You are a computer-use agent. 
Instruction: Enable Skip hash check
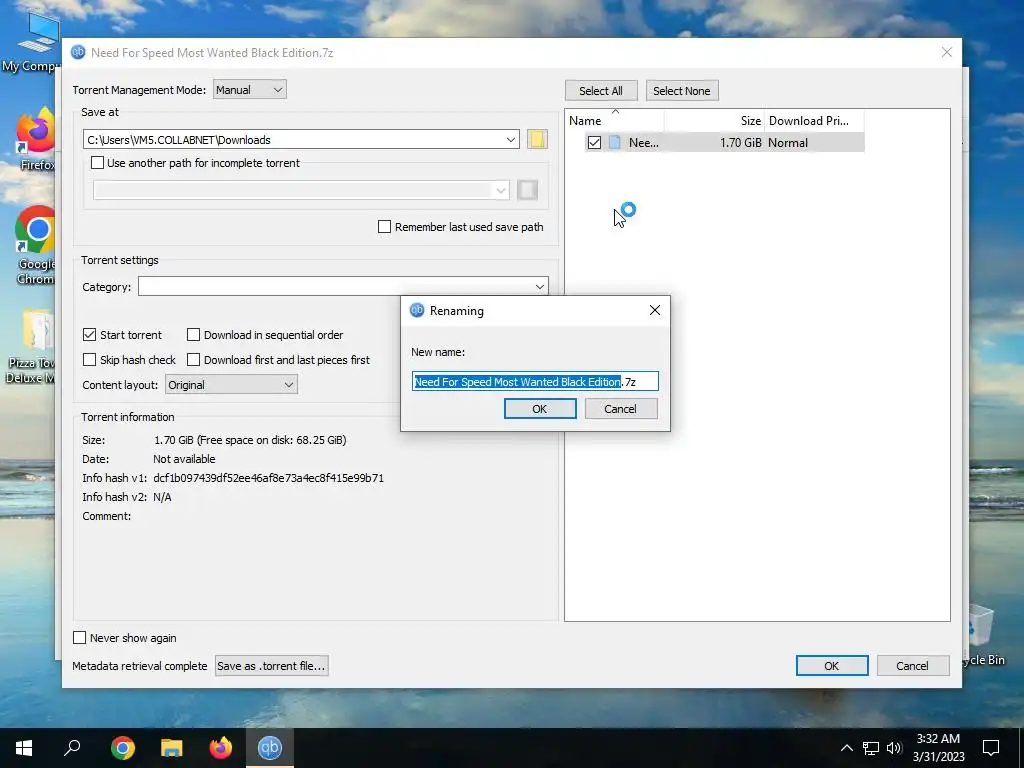(x=89, y=360)
